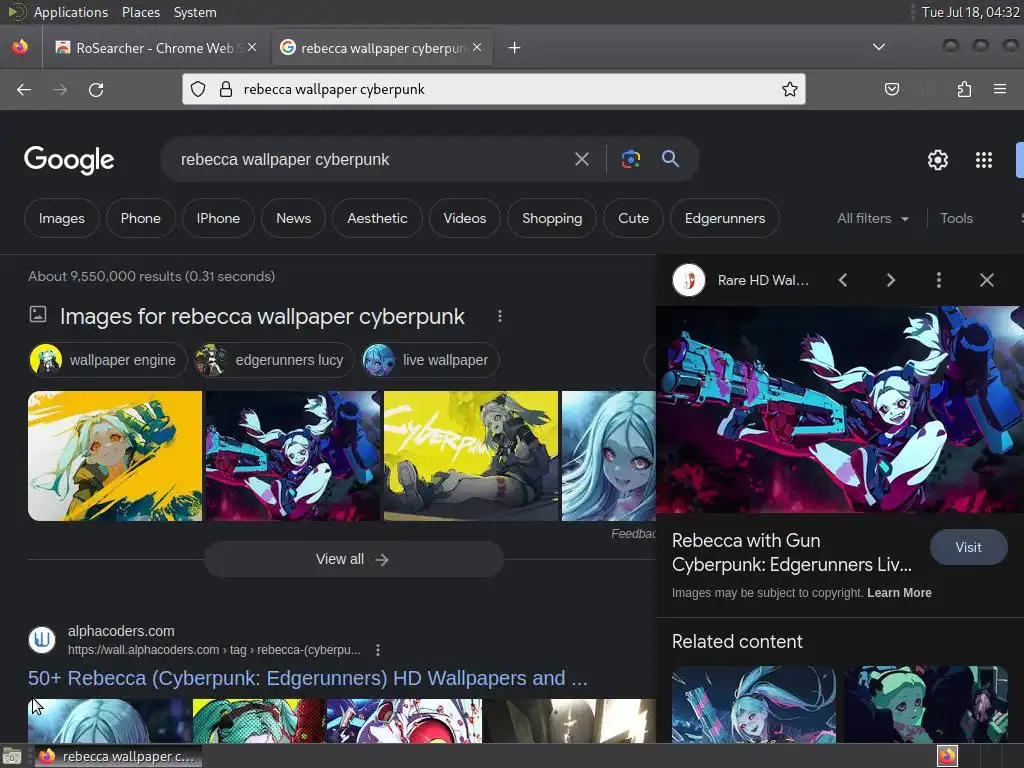The height and width of the screenshot is (768, 1024).
Task: Click the padlock site info icon
Action: pyautogui.click(x=226, y=89)
